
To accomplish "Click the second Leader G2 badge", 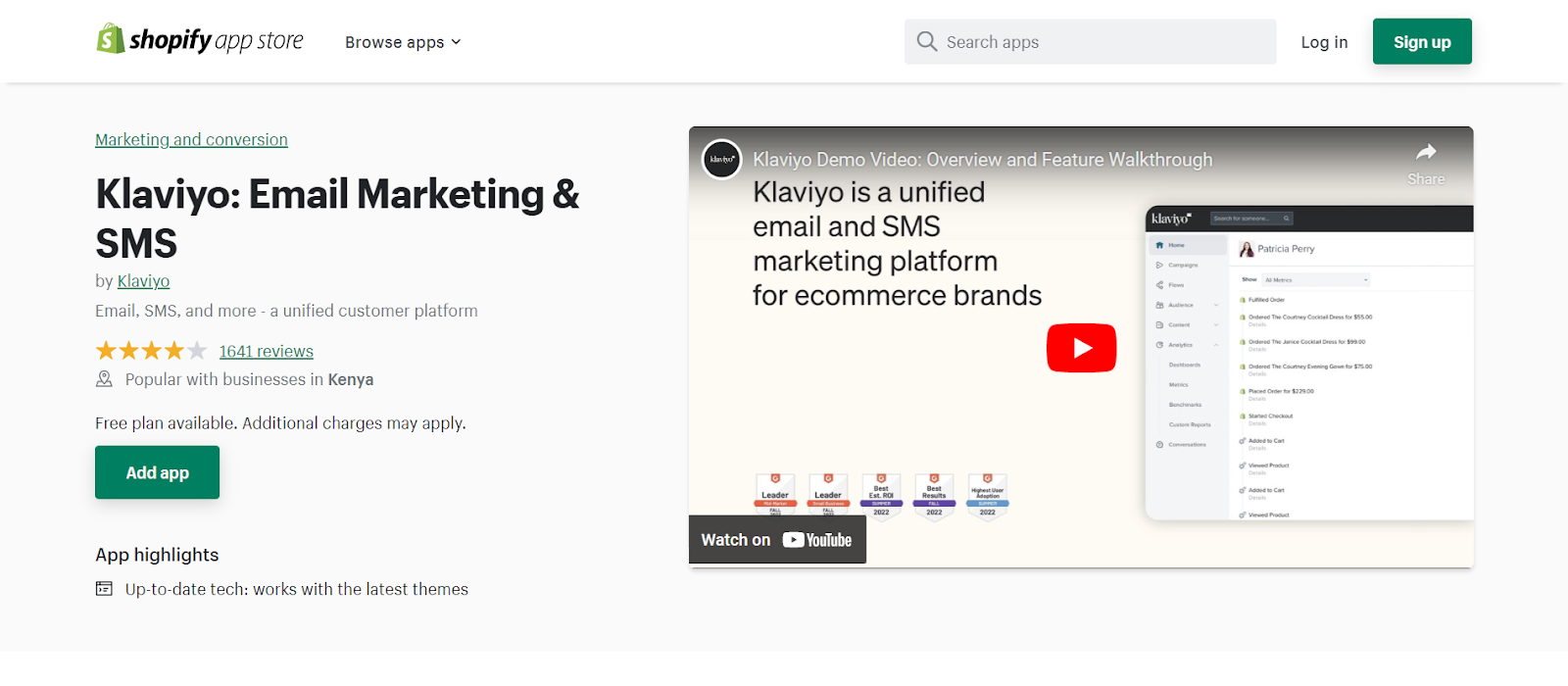I will pos(828,494).
